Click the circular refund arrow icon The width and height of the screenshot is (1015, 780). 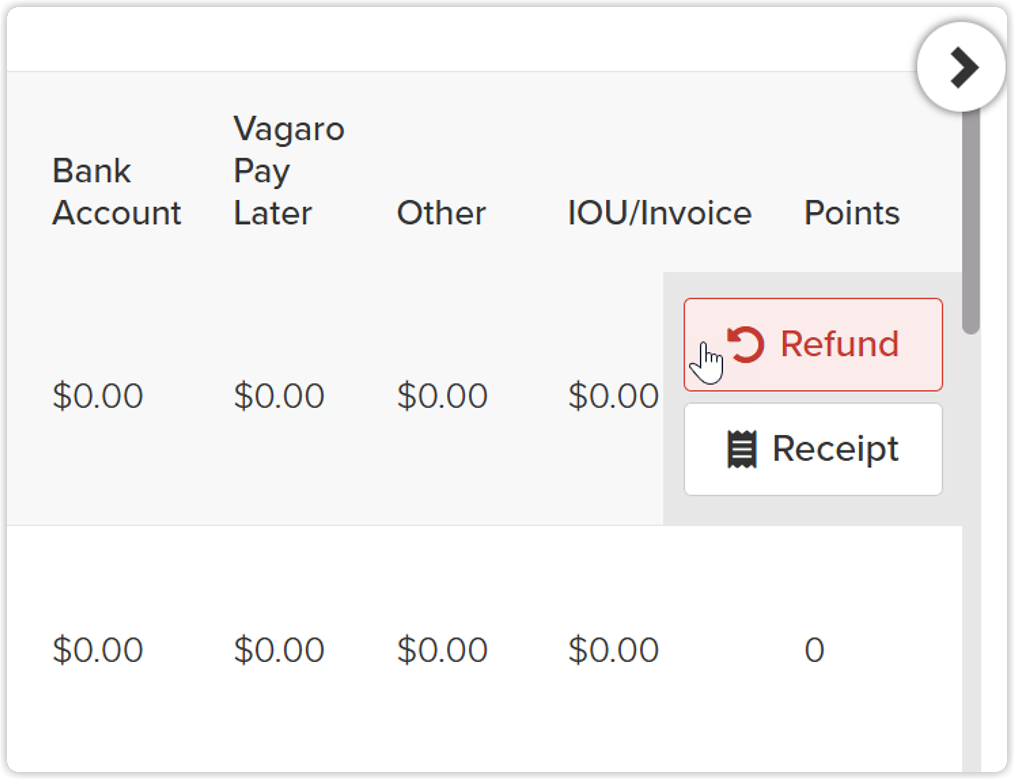[746, 344]
